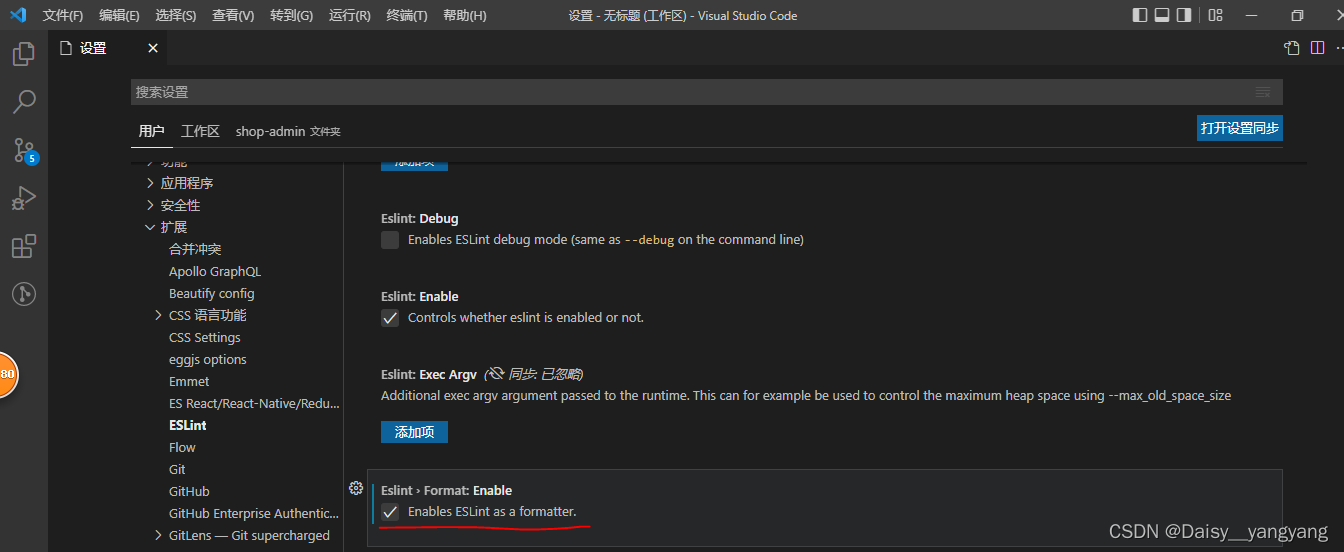Viewport: 1344px width, 552px height.
Task: Enable the Eslint: Debug checkbox
Action: point(390,240)
